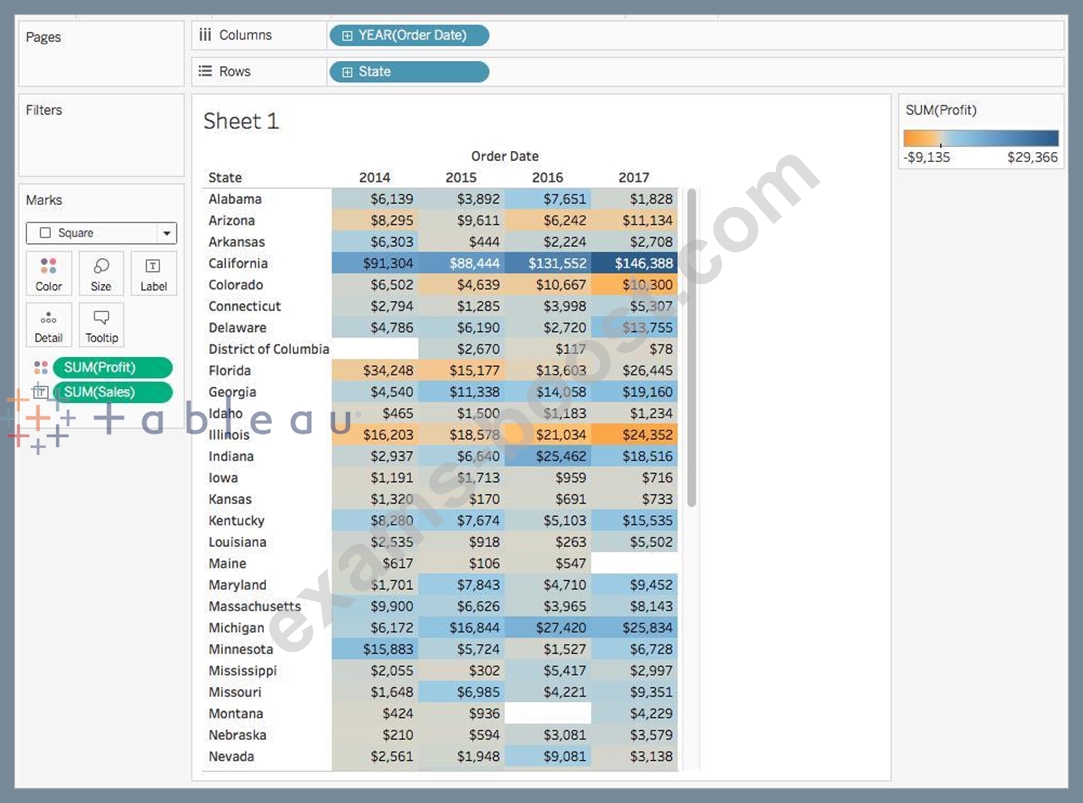Open the Tooltip marks card

point(101,325)
